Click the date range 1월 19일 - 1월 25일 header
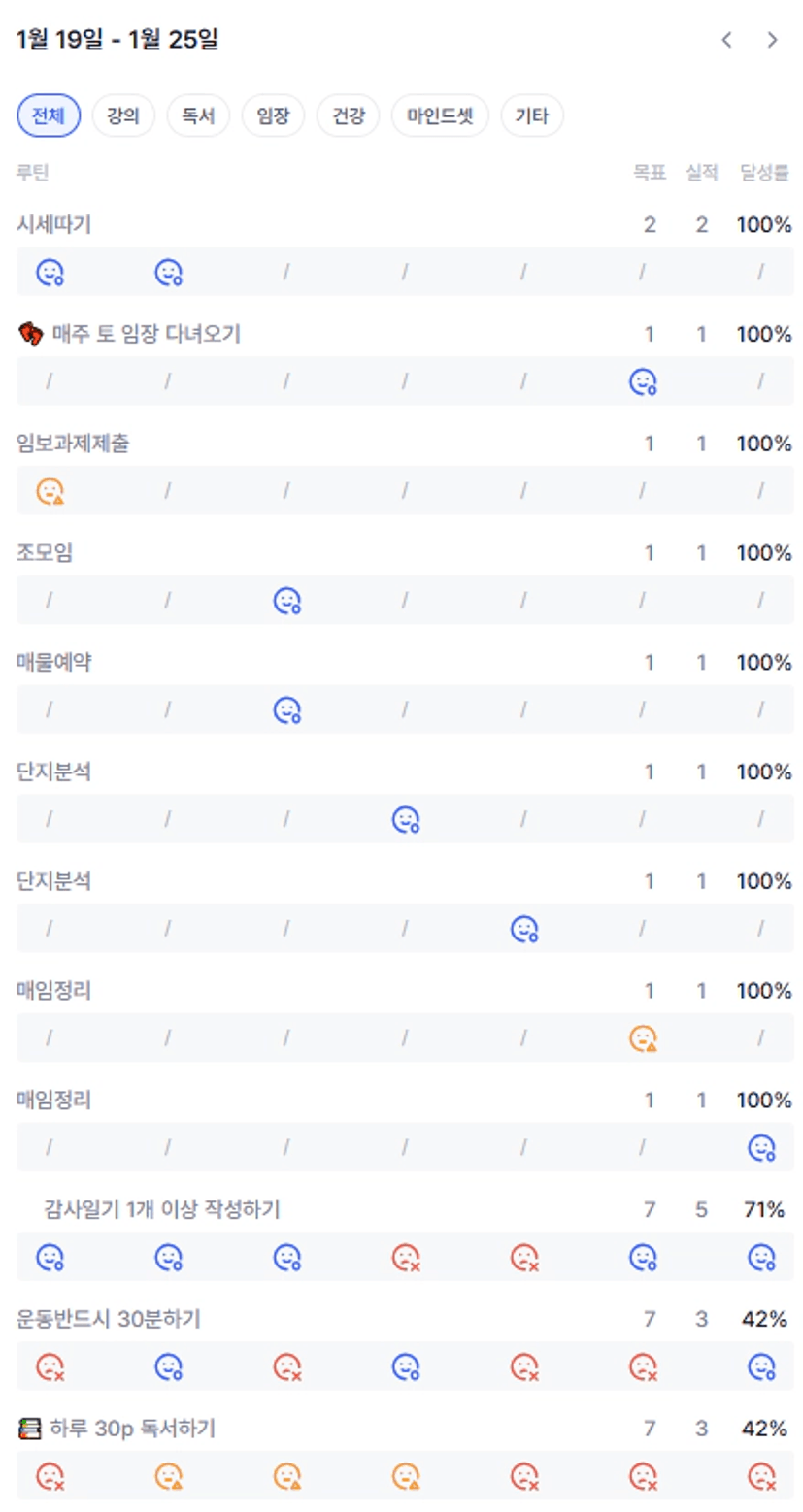Viewport: 803px width, 1512px height. (117, 40)
